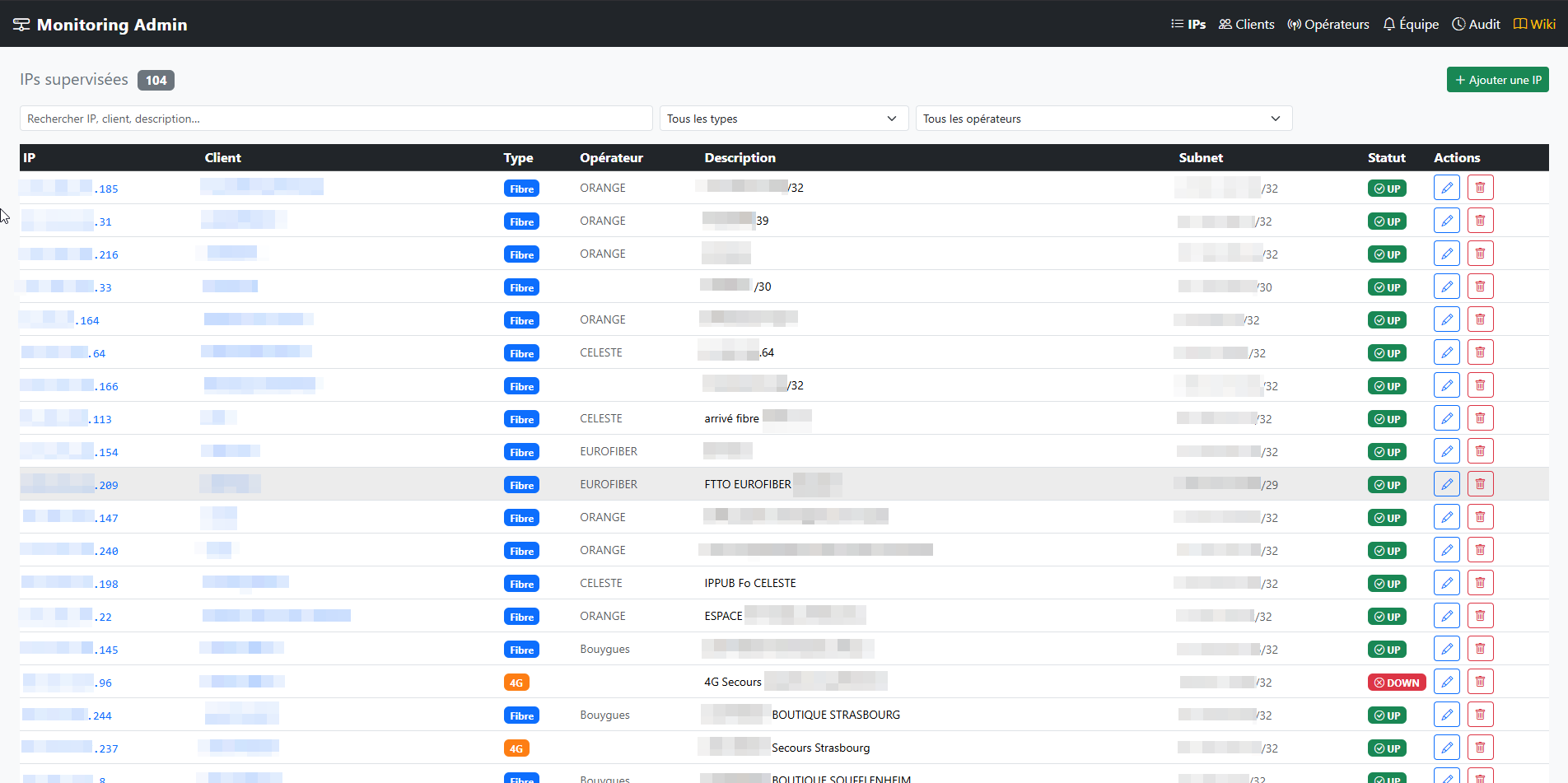Open the IP link ending .209

70,485
